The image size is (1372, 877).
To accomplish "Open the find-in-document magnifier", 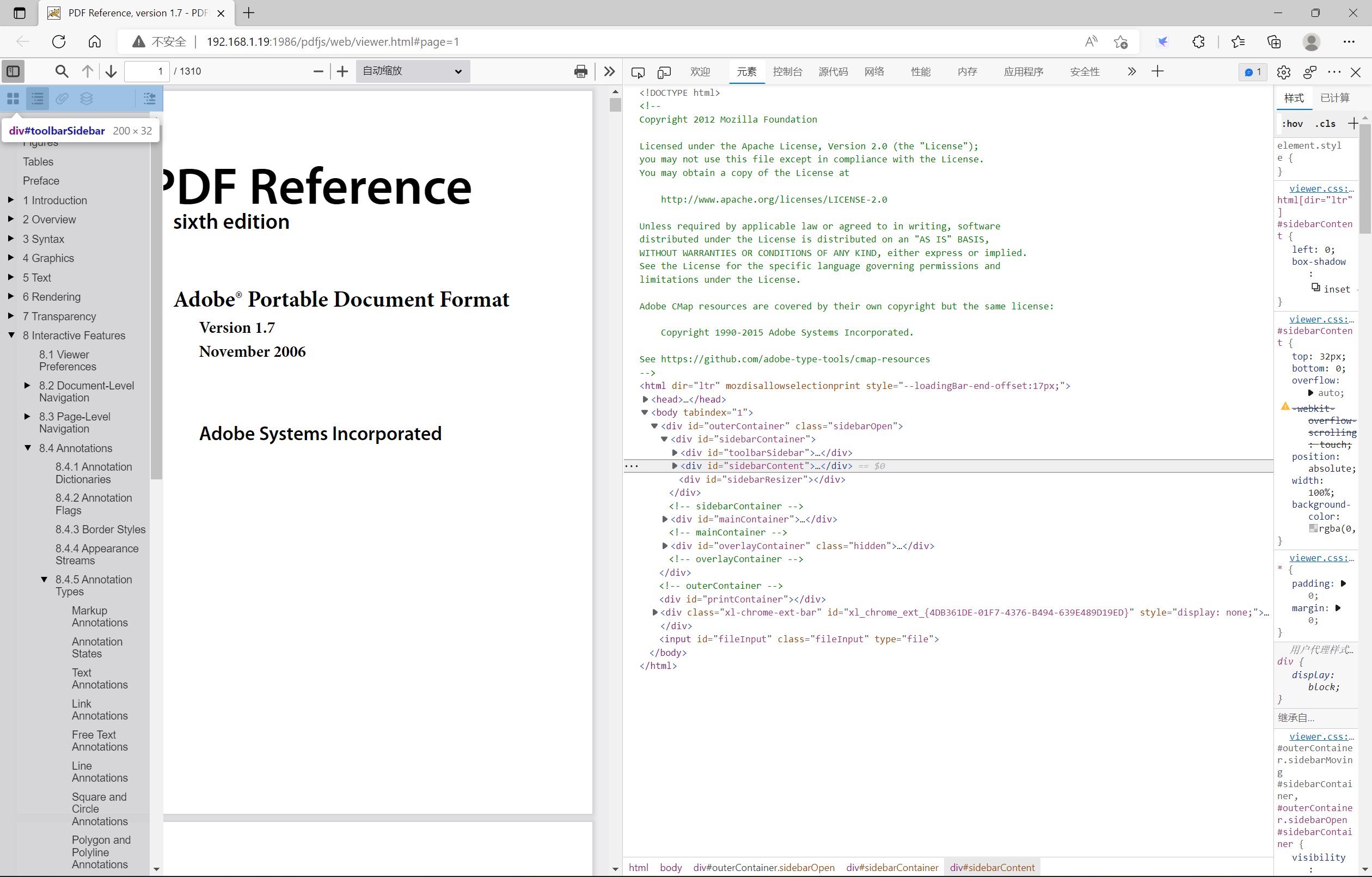I will pyautogui.click(x=62, y=71).
